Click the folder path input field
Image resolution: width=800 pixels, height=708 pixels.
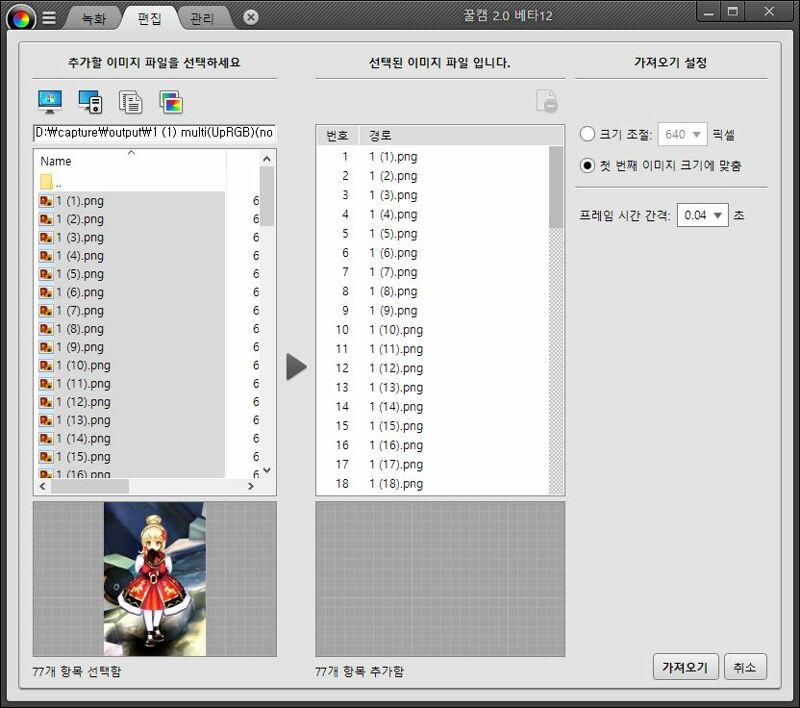point(155,133)
